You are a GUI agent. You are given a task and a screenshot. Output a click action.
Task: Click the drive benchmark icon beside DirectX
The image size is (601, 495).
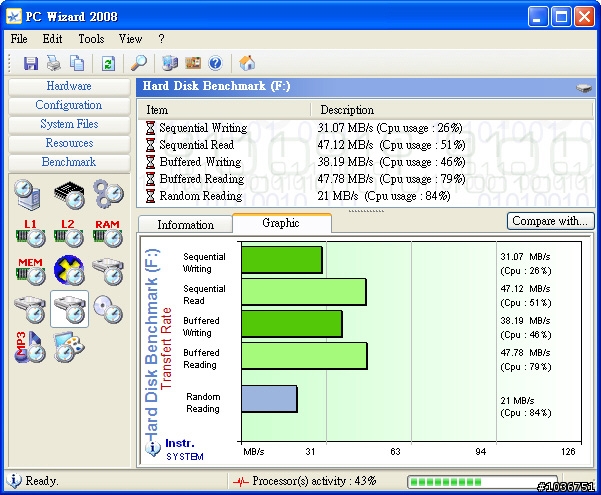tap(108, 271)
